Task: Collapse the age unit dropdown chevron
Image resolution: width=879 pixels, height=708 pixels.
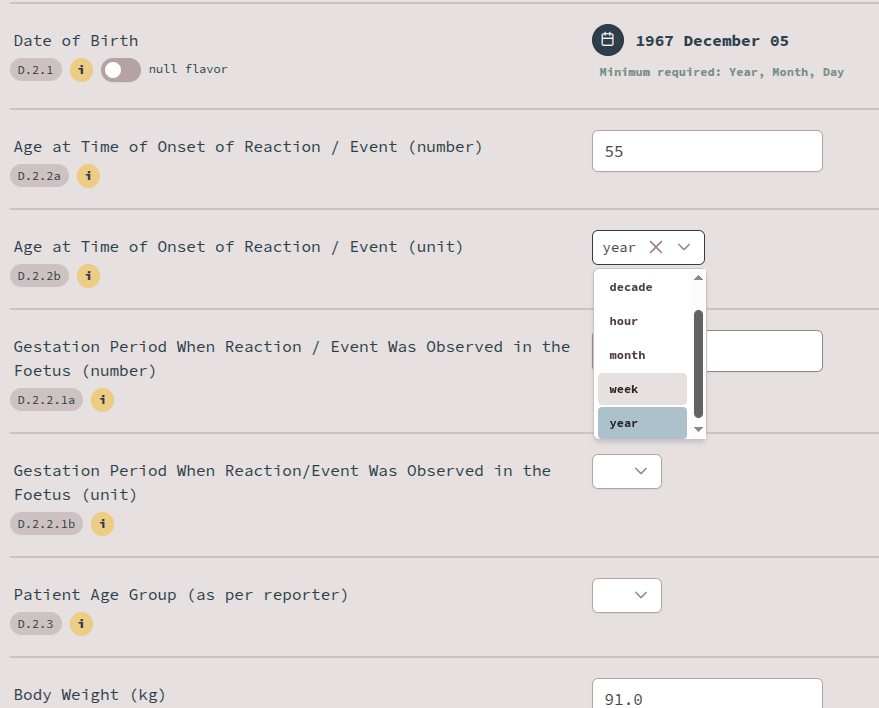Action: tap(684, 247)
